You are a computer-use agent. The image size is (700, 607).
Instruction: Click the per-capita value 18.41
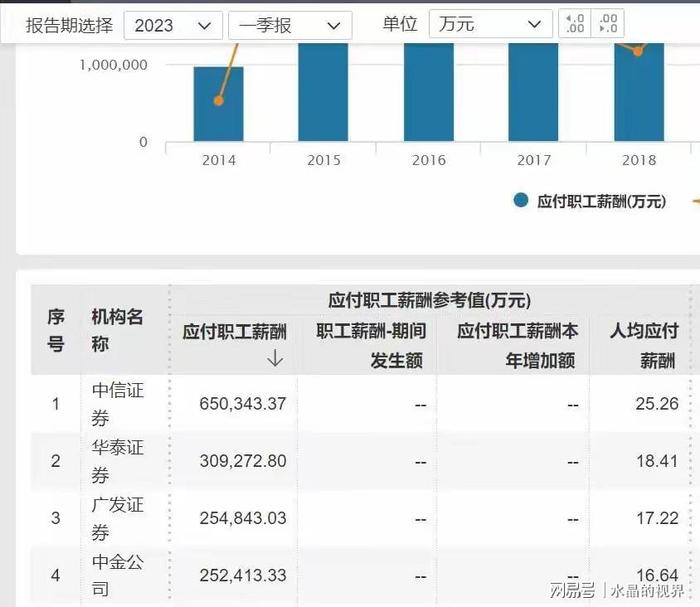(x=657, y=461)
